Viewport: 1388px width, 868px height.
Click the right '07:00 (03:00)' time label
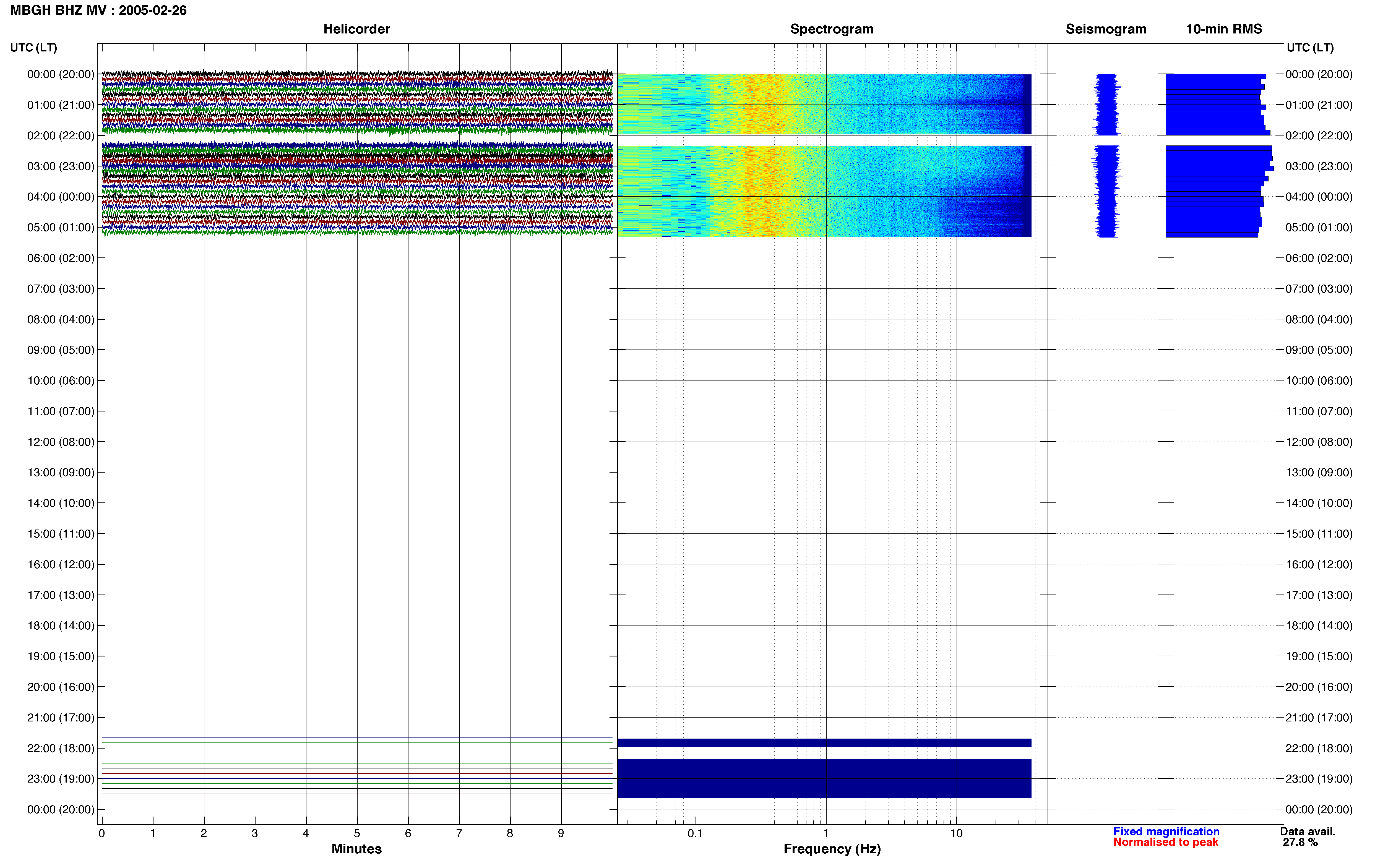1319,289
